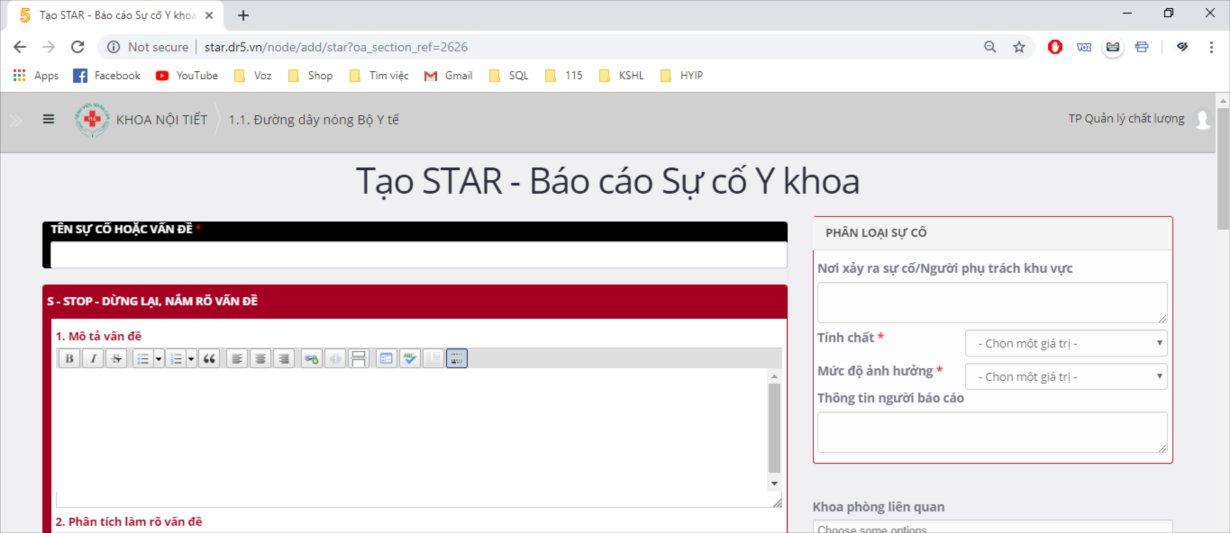Insert a link using the link icon

click(311, 359)
